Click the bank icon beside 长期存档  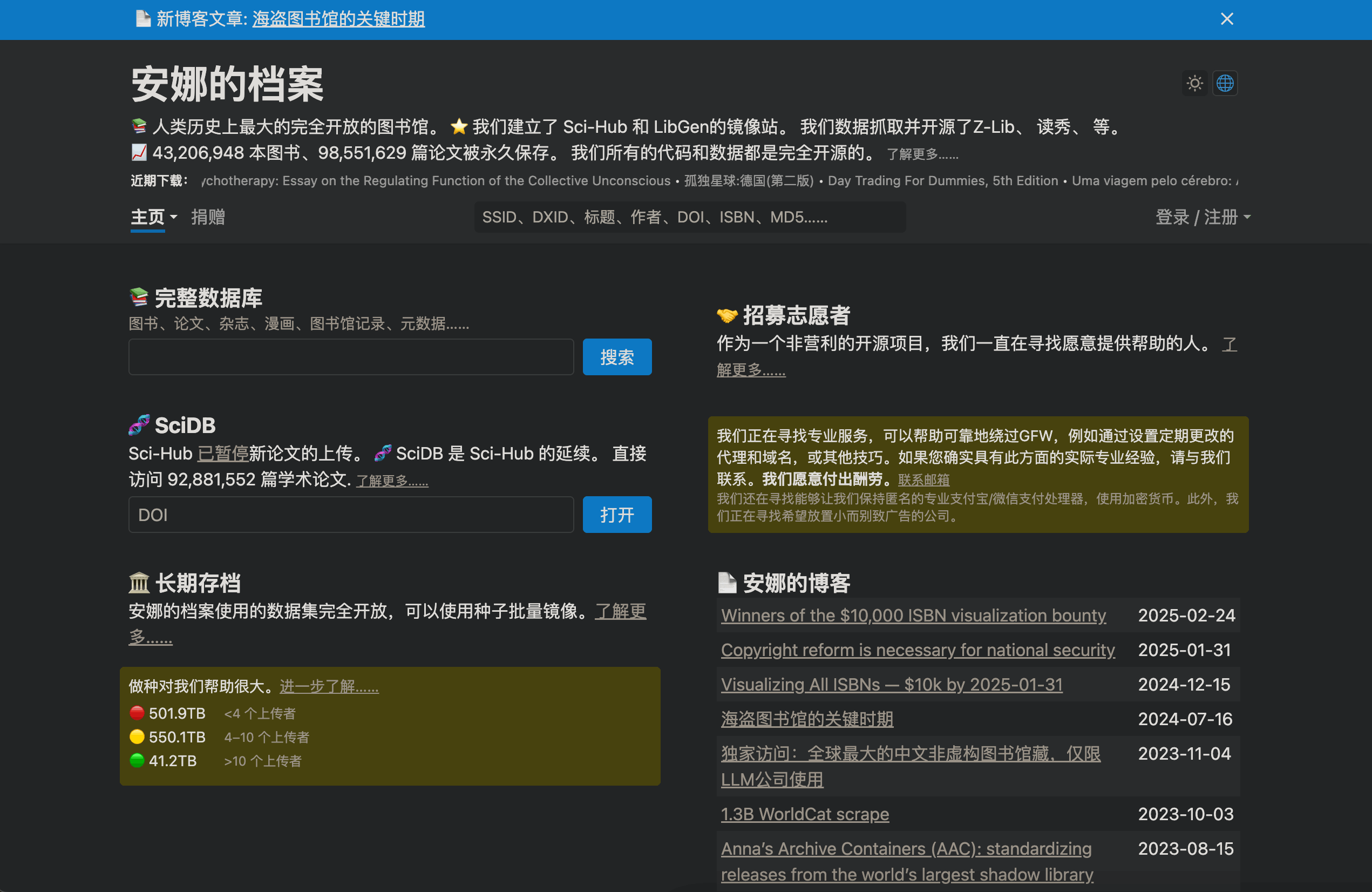click(138, 583)
